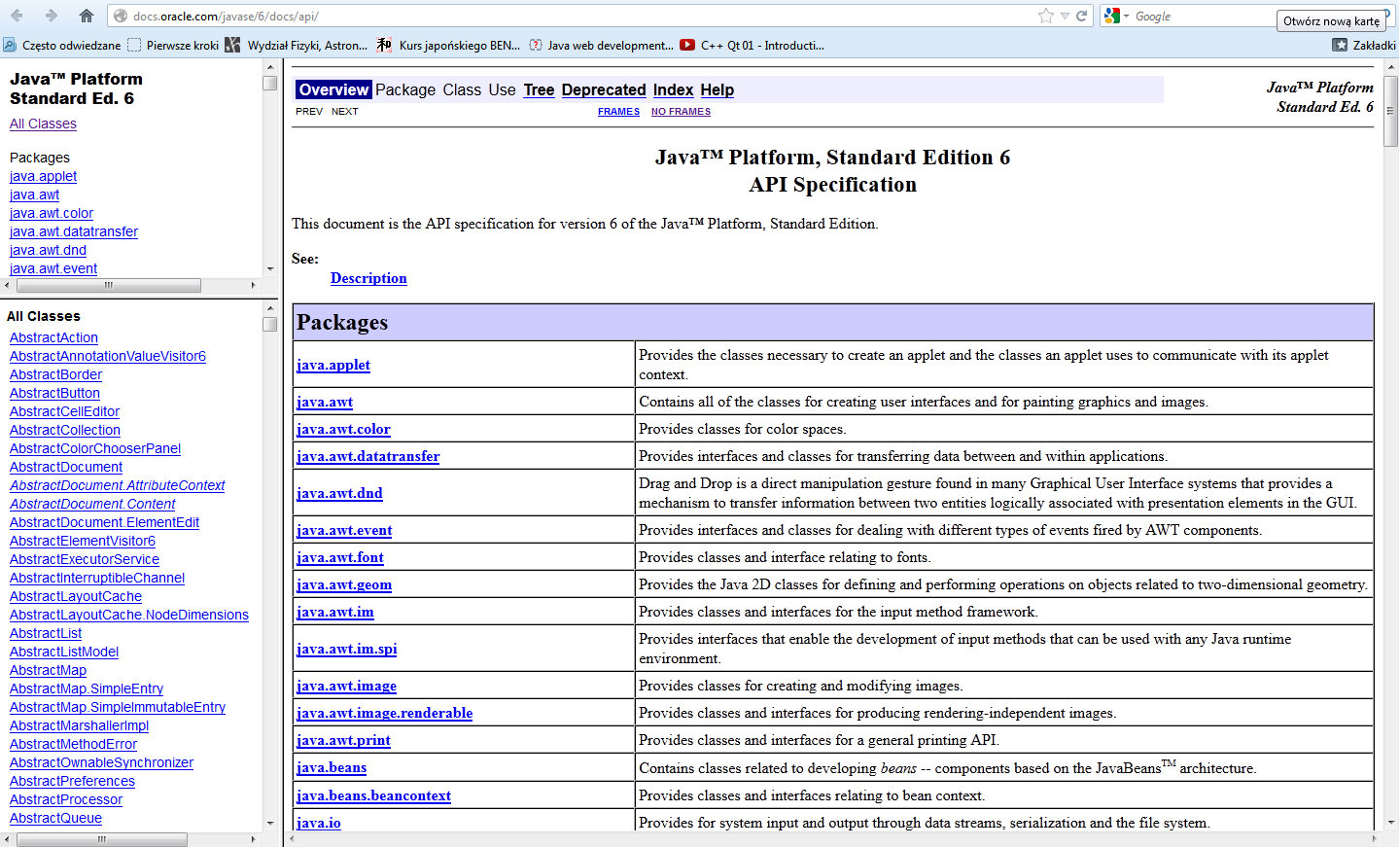Open the Deprecated navigation tab
The width and height of the screenshot is (1400, 847).
tap(604, 89)
